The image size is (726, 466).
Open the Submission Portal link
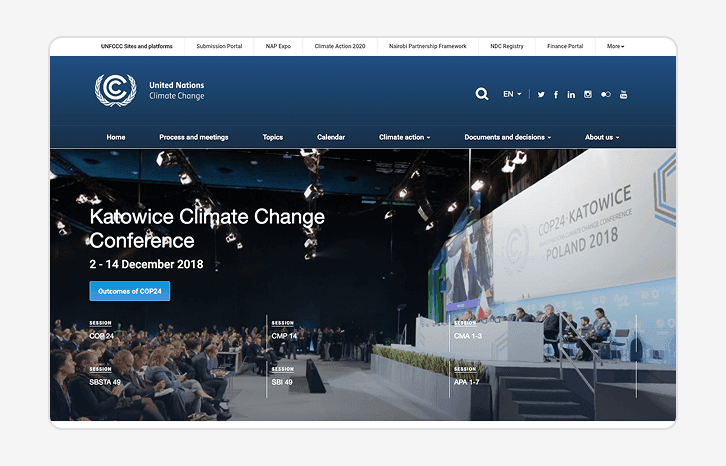click(219, 46)
